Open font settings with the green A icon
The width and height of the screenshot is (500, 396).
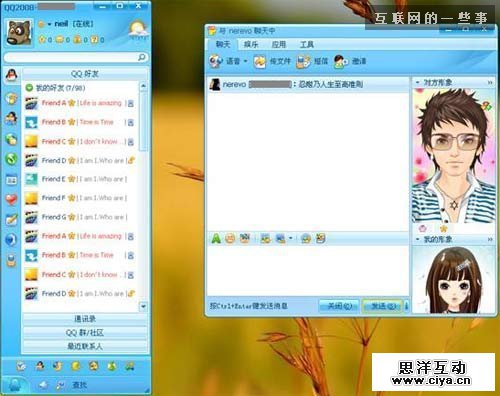click(216, 238)
